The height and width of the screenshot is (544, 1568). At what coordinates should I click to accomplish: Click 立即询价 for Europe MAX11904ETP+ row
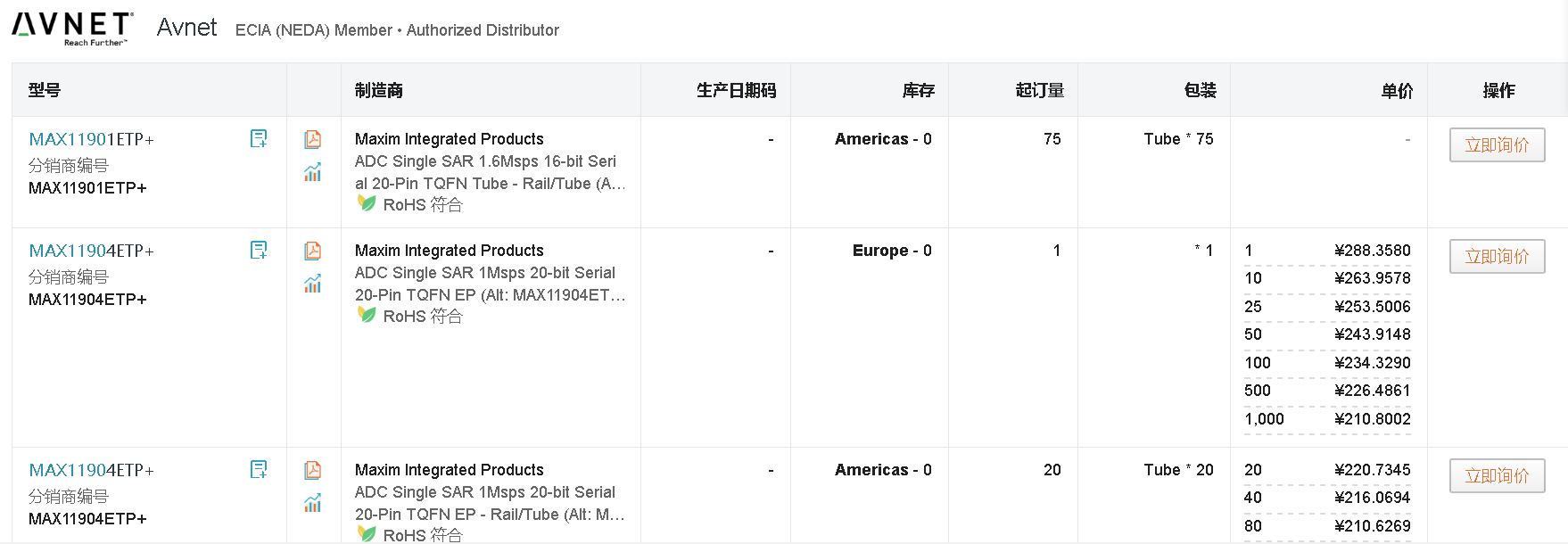click(x=1497, y=257)
